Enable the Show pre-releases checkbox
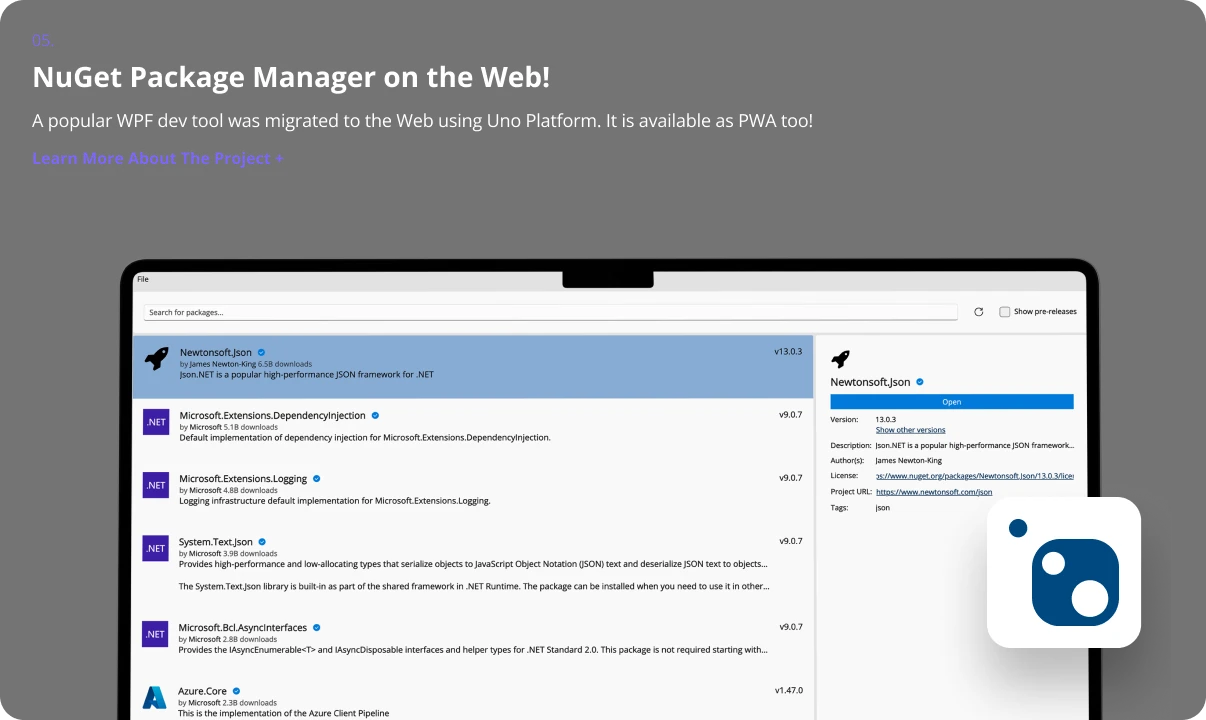1206x720 pixels. 1005,312
